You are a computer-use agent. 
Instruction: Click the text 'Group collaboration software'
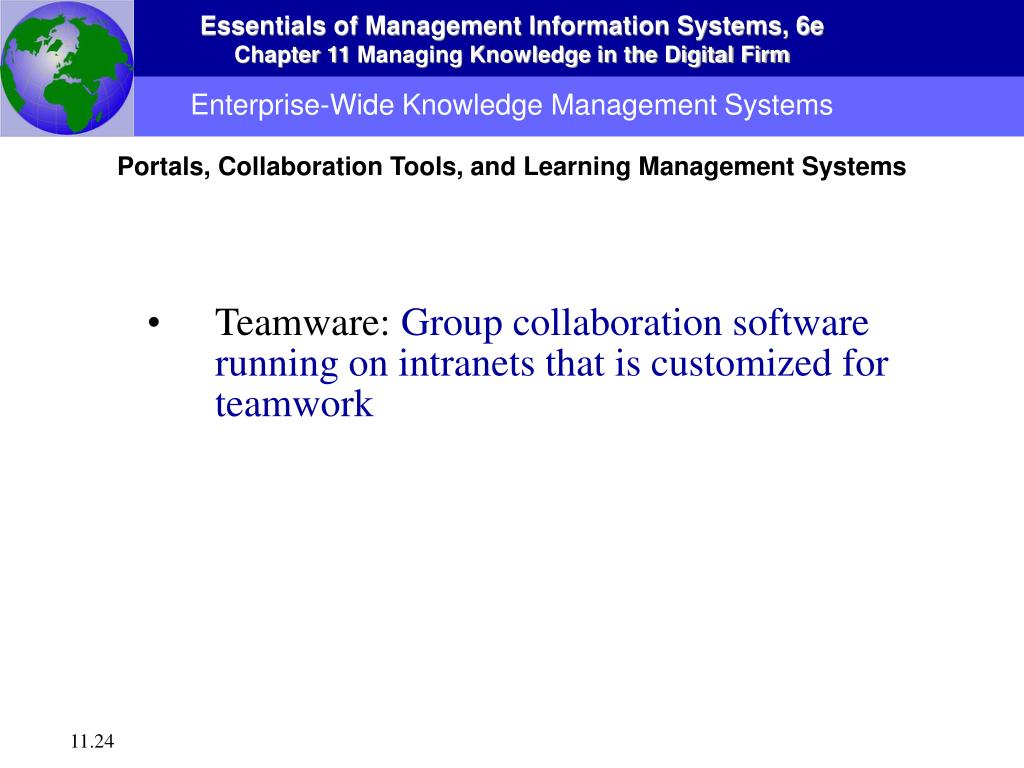coord(635,324)
